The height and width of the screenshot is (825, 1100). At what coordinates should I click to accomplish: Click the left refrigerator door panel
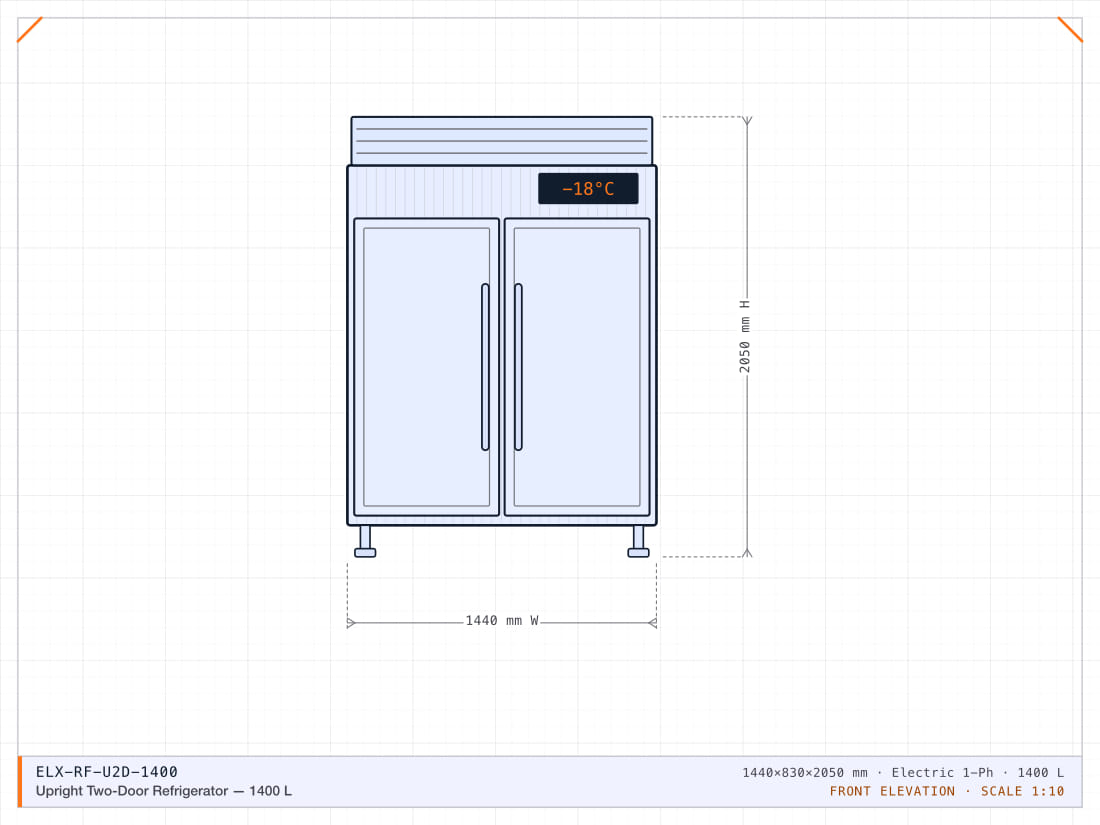point(427,367)
